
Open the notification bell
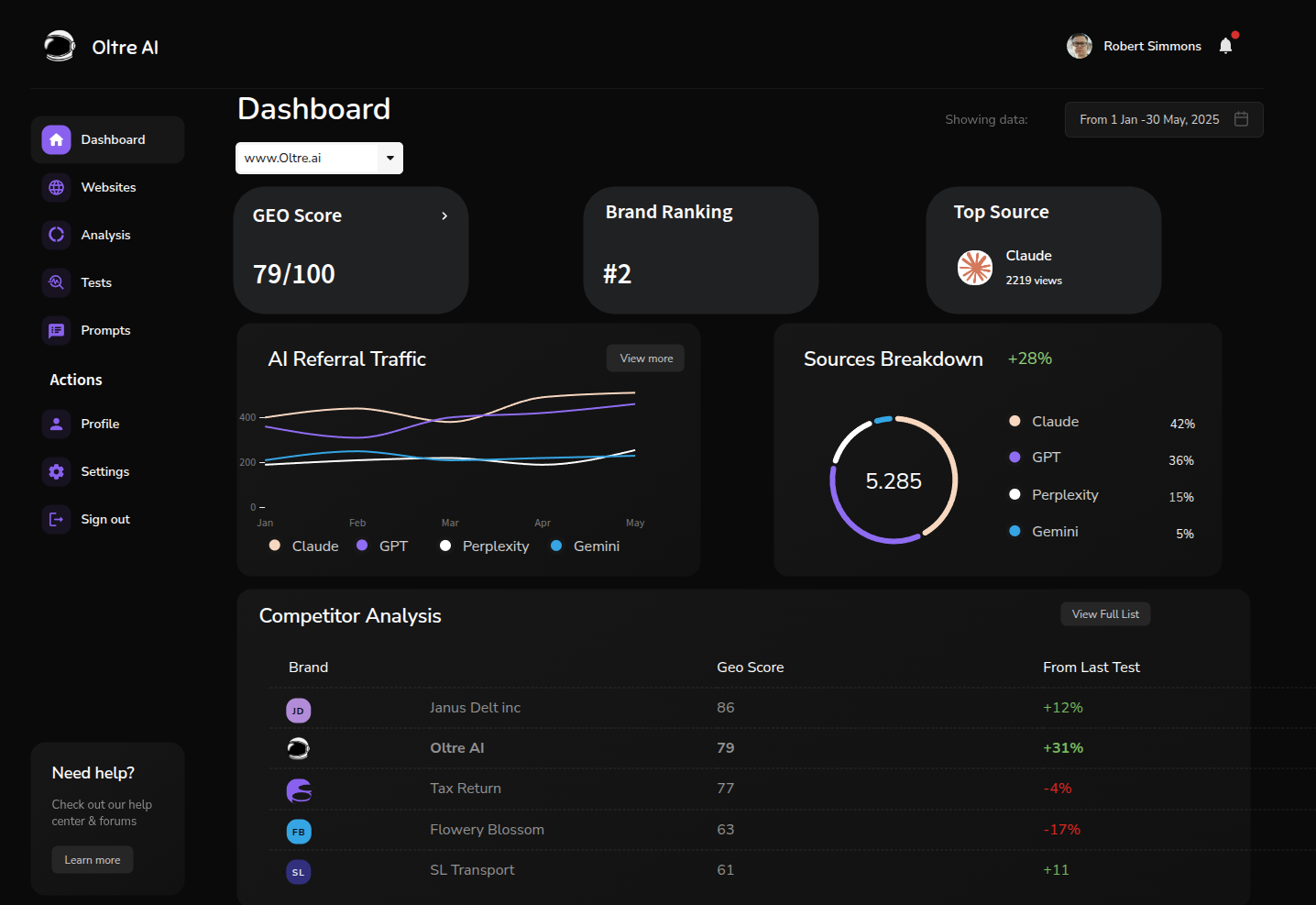click(x=1226, y=45)
